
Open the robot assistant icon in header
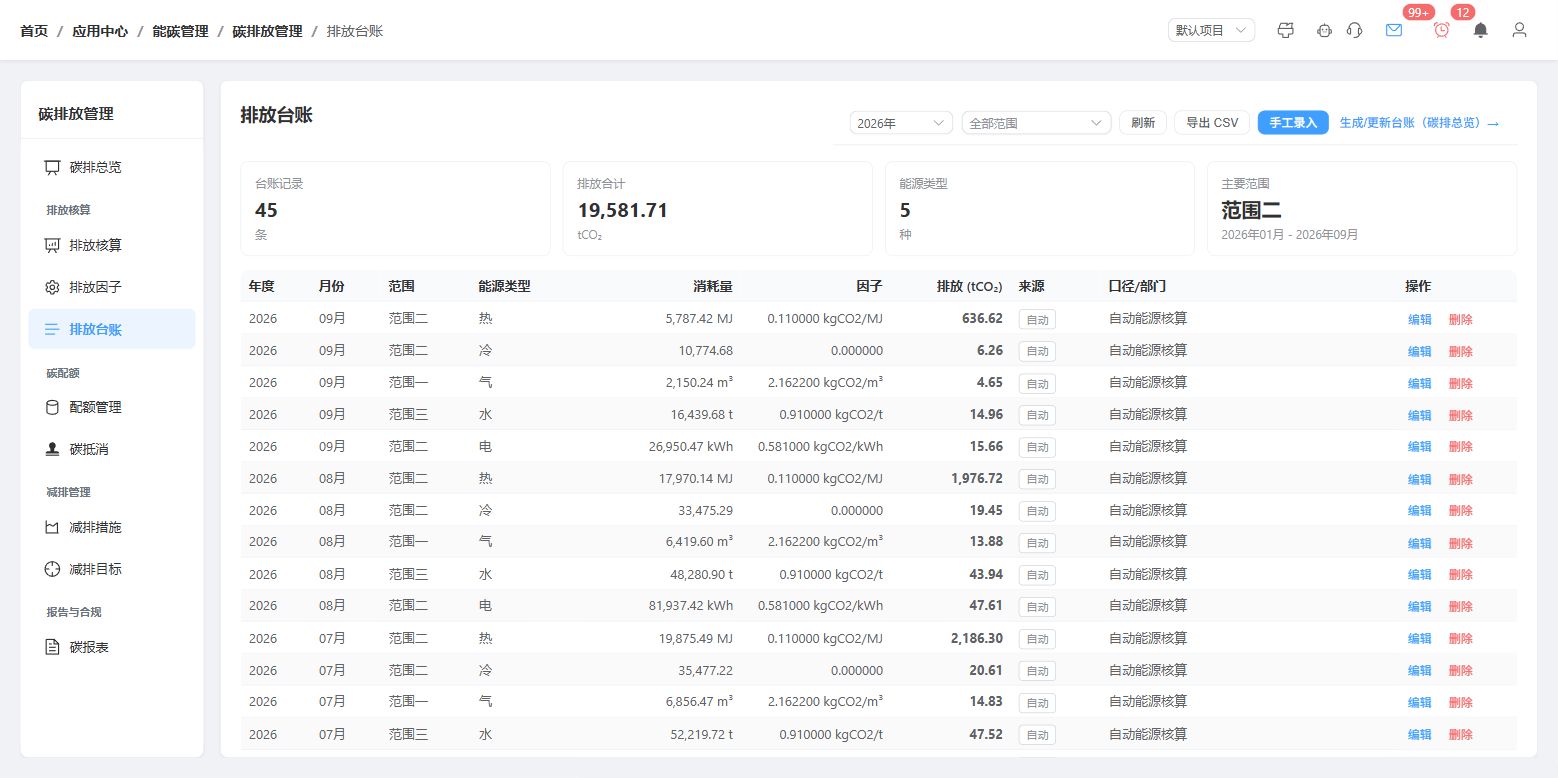click(x=1325, y=30)
